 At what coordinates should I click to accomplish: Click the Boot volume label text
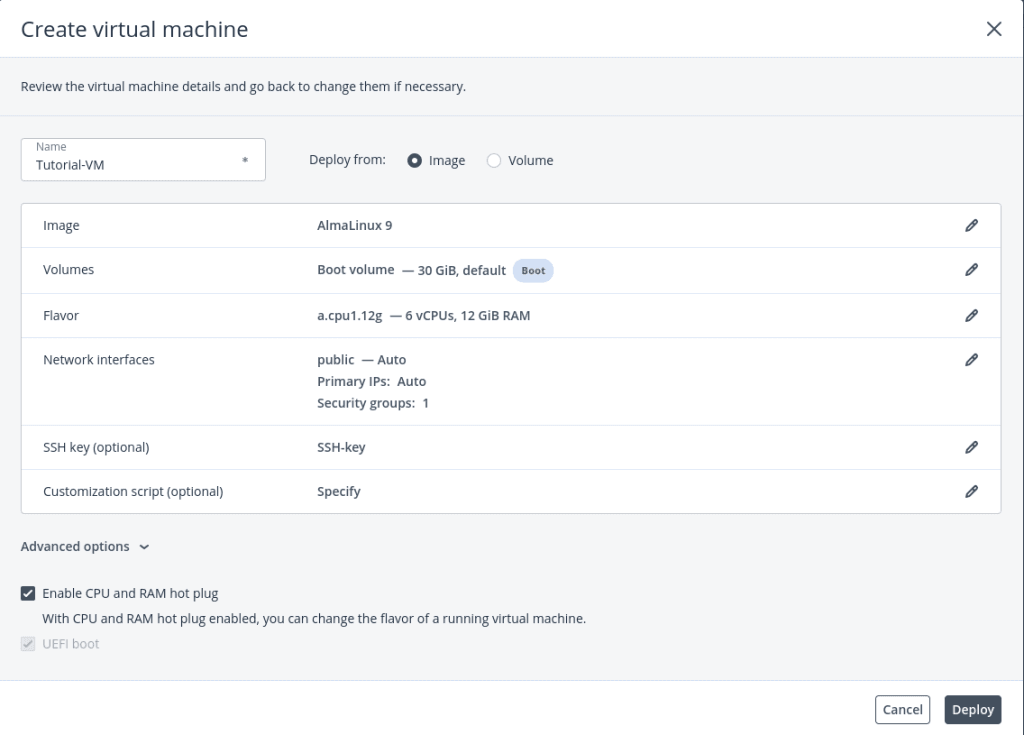tap(355, 270)
